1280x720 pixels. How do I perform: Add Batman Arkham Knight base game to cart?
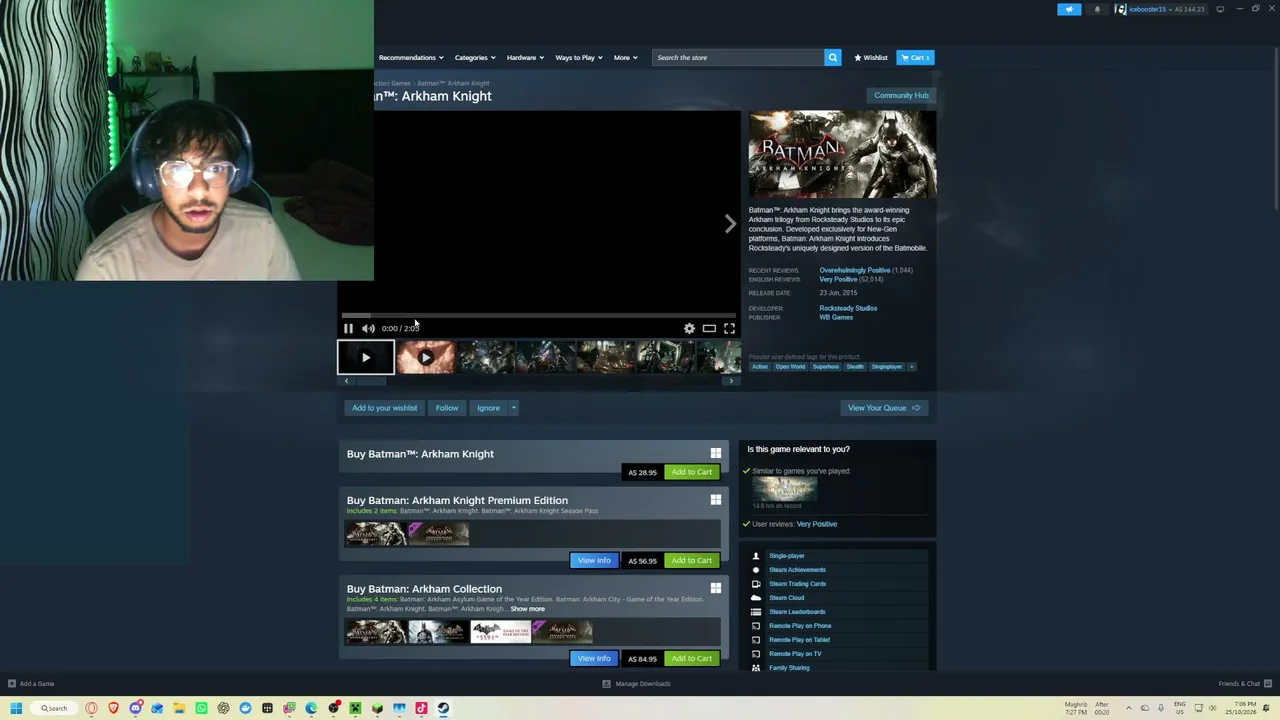click(x=691, y=472)
